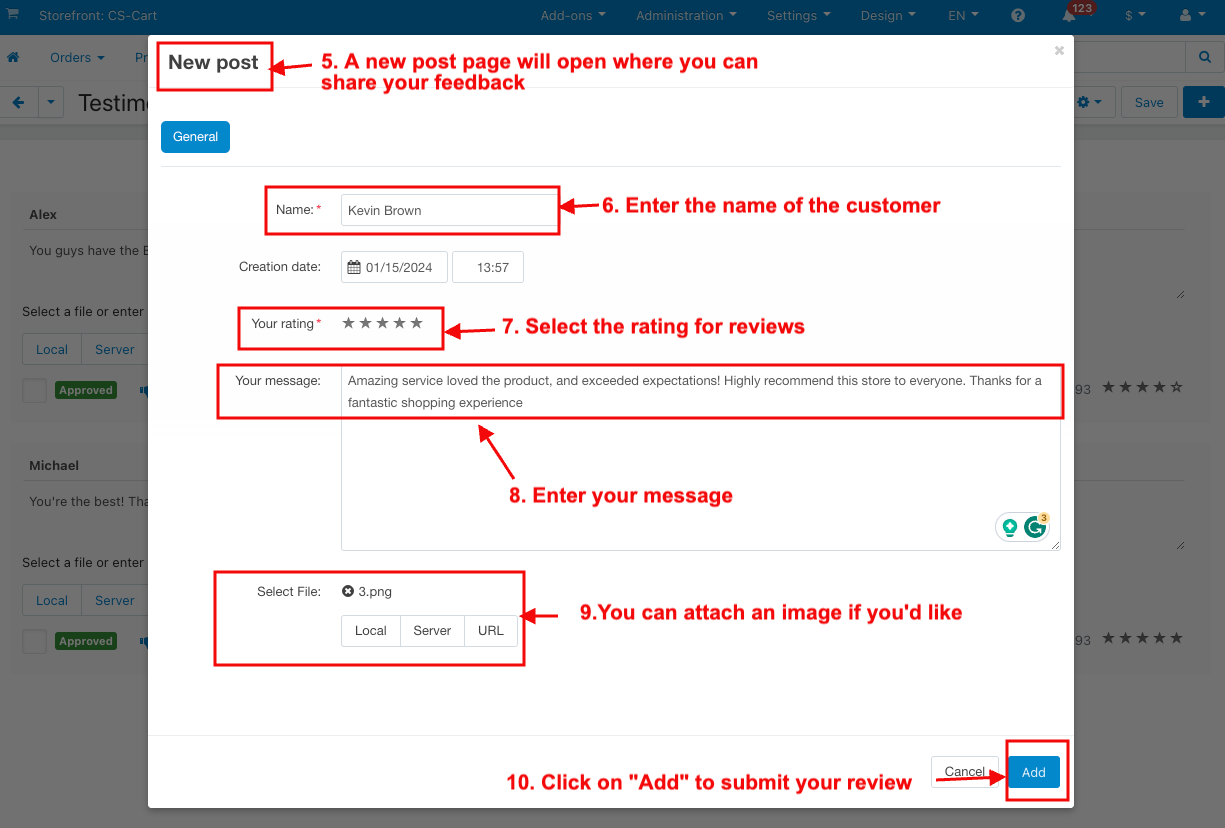1225x828 pixels.
Task: Click the fifth rating star in Michael's post
Action: tap(1176, 638)
